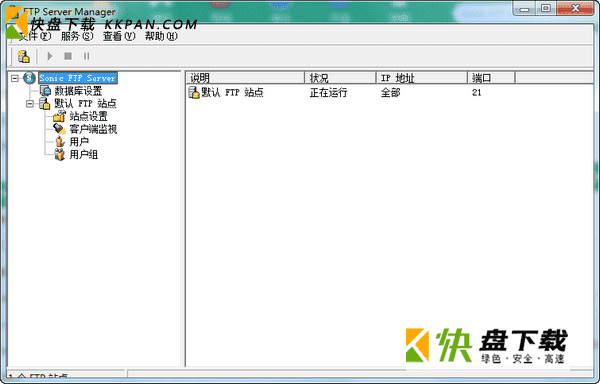Click the 正在运行 status cell
The width and height of the screenshot is (600, 384).
pos(328,93)
